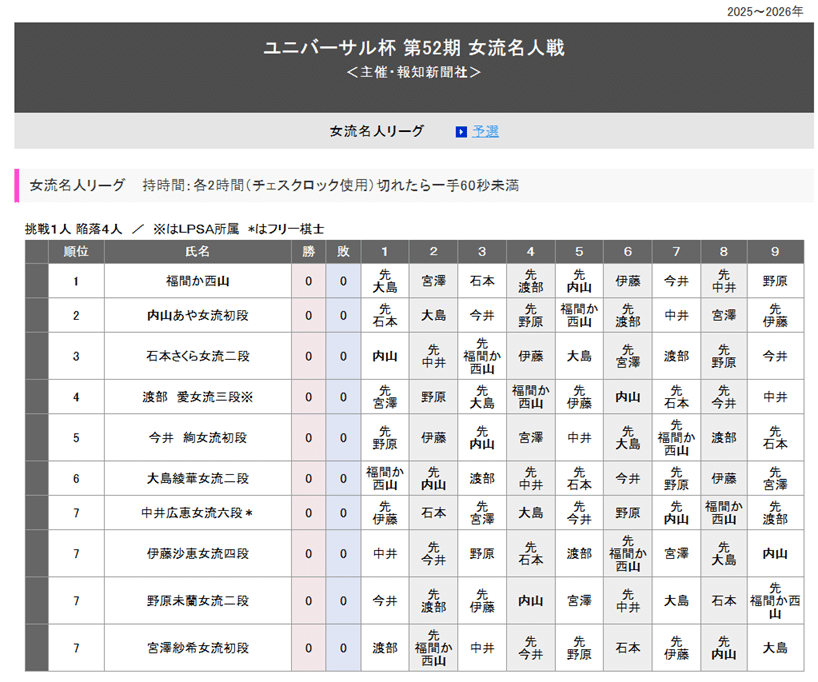Click 福間か西山's round 4 cell 先渡部
Viewport: 818px width, 682px height.
coord(531,281)
